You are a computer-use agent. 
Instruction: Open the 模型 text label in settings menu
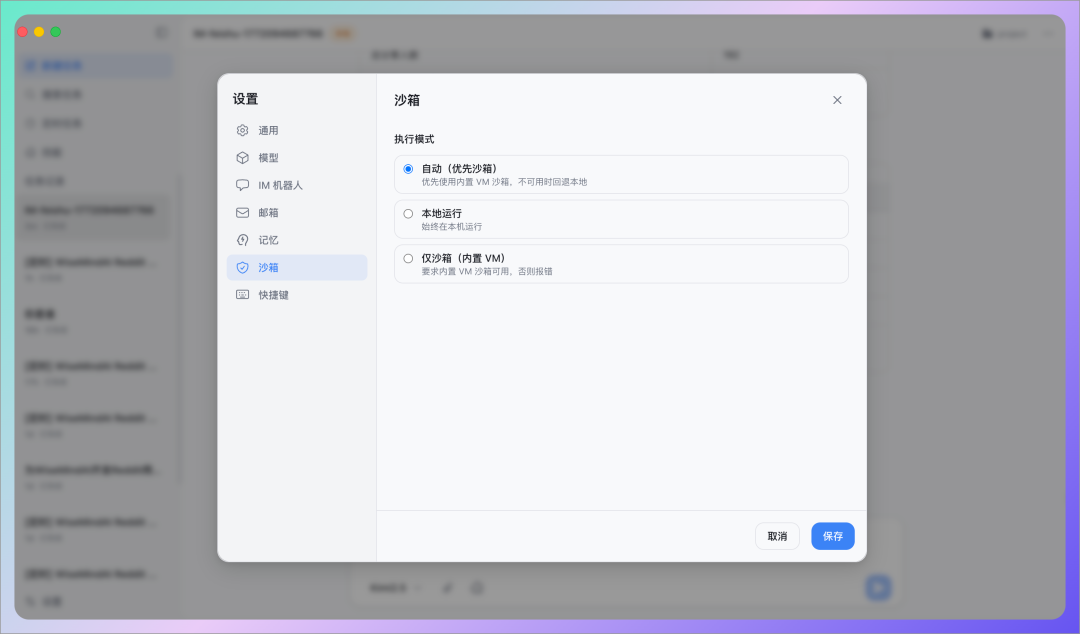268,158
